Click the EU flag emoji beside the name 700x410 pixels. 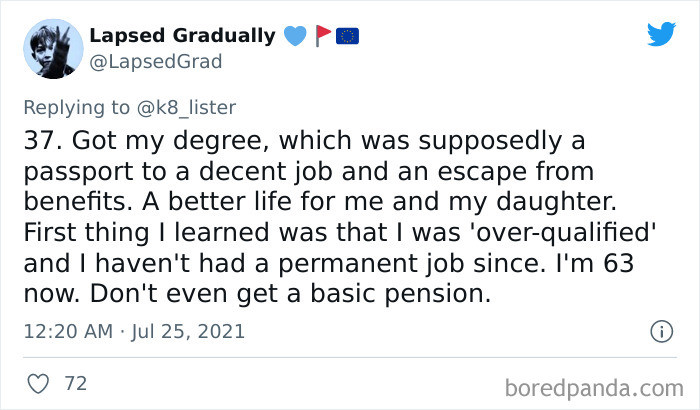pyautogui.click(x=347, y=36)
